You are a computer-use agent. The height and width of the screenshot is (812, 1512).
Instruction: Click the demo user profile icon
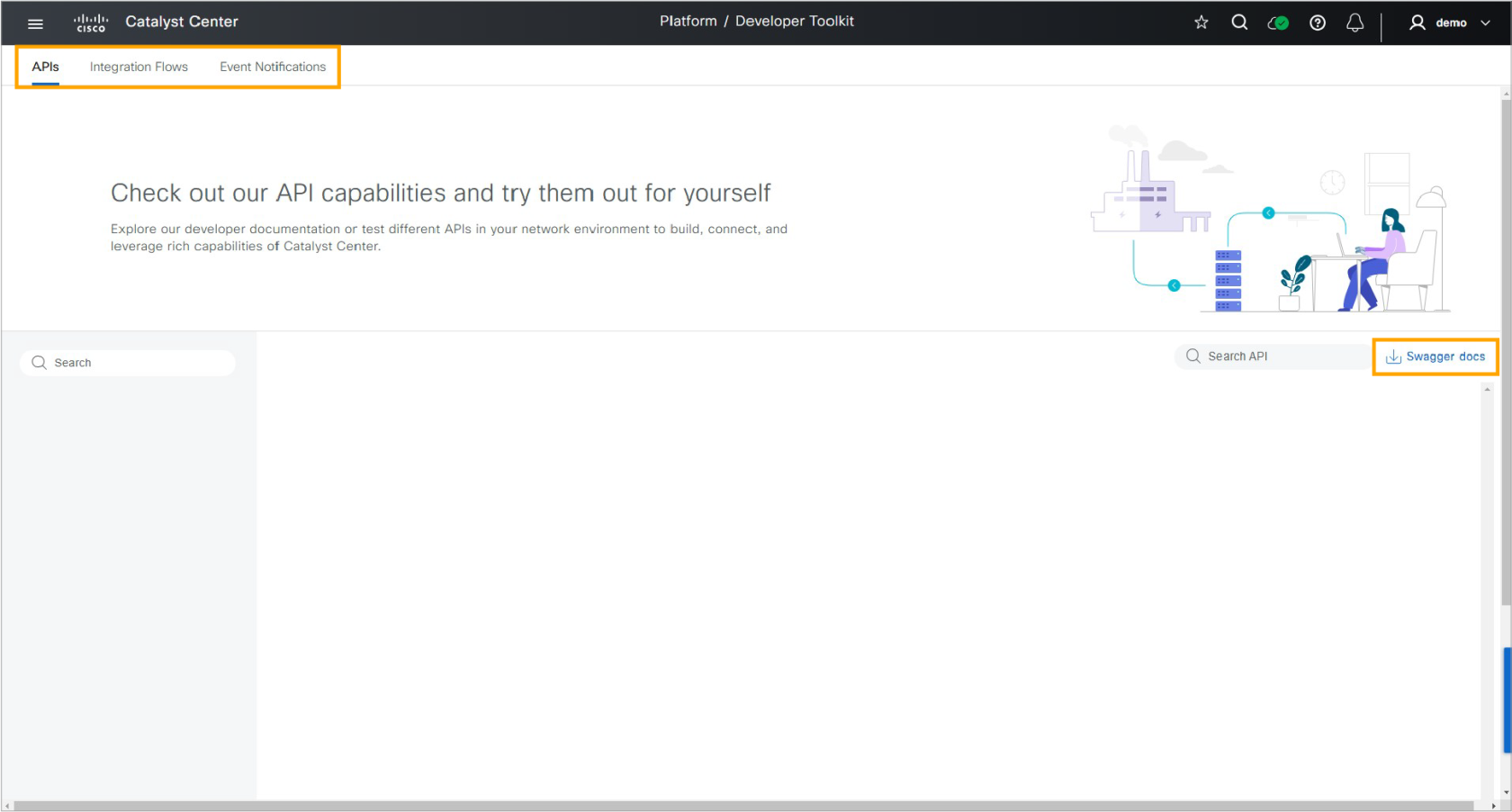[1417, 23]
